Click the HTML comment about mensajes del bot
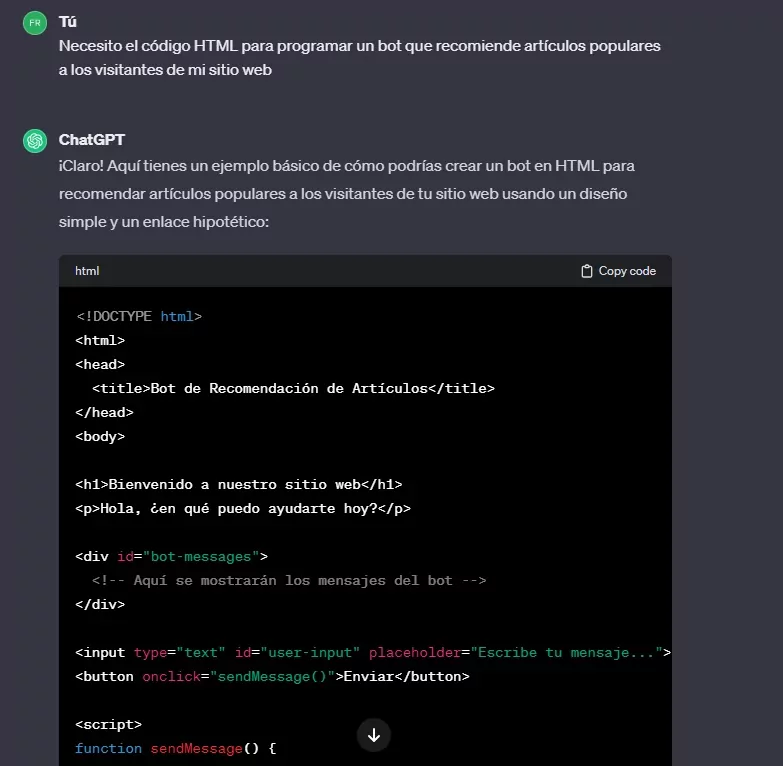This screenshot has height=766, width=783. (x=288, y=580)
